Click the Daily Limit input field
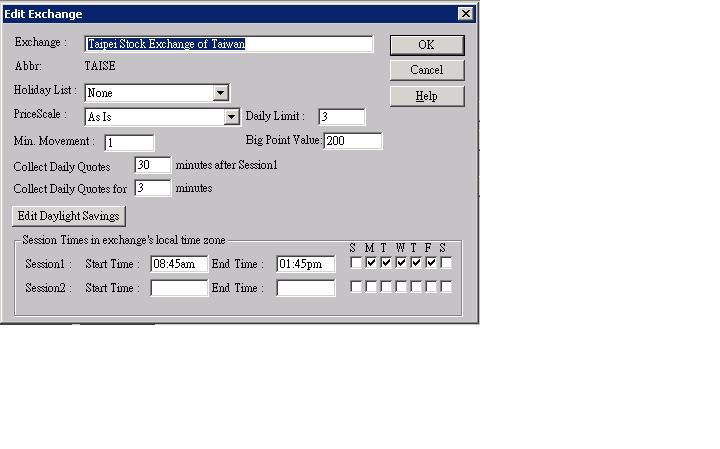The image size is (720, 449). (342, 117)
